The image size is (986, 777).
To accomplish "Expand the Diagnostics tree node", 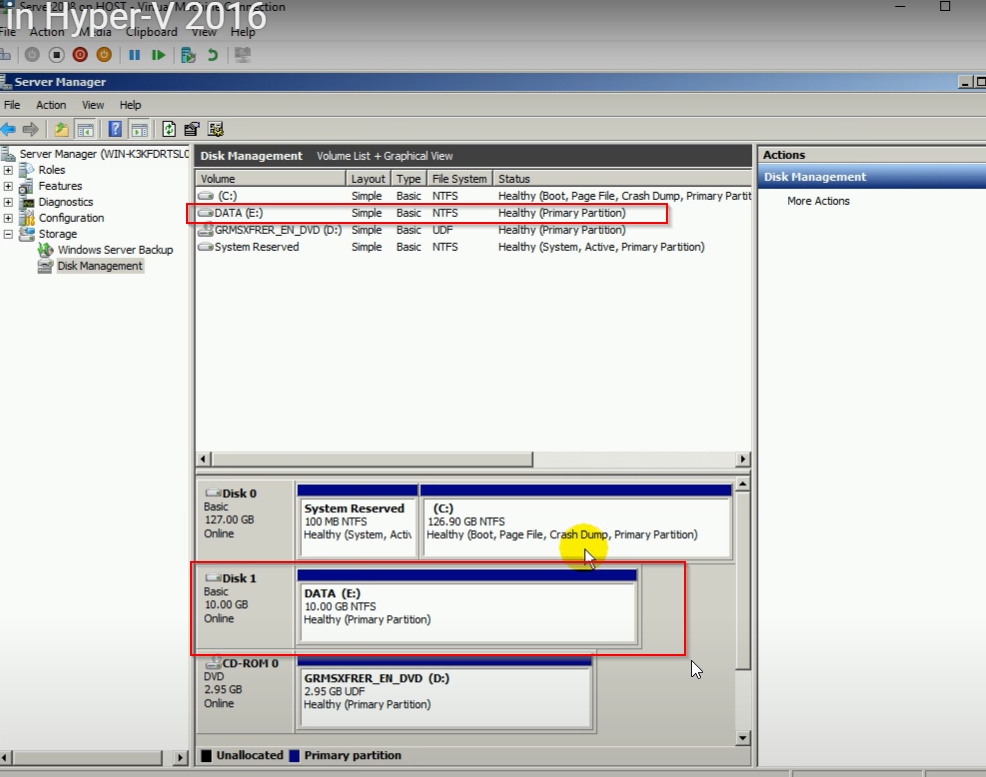I will tap(8, 202).
